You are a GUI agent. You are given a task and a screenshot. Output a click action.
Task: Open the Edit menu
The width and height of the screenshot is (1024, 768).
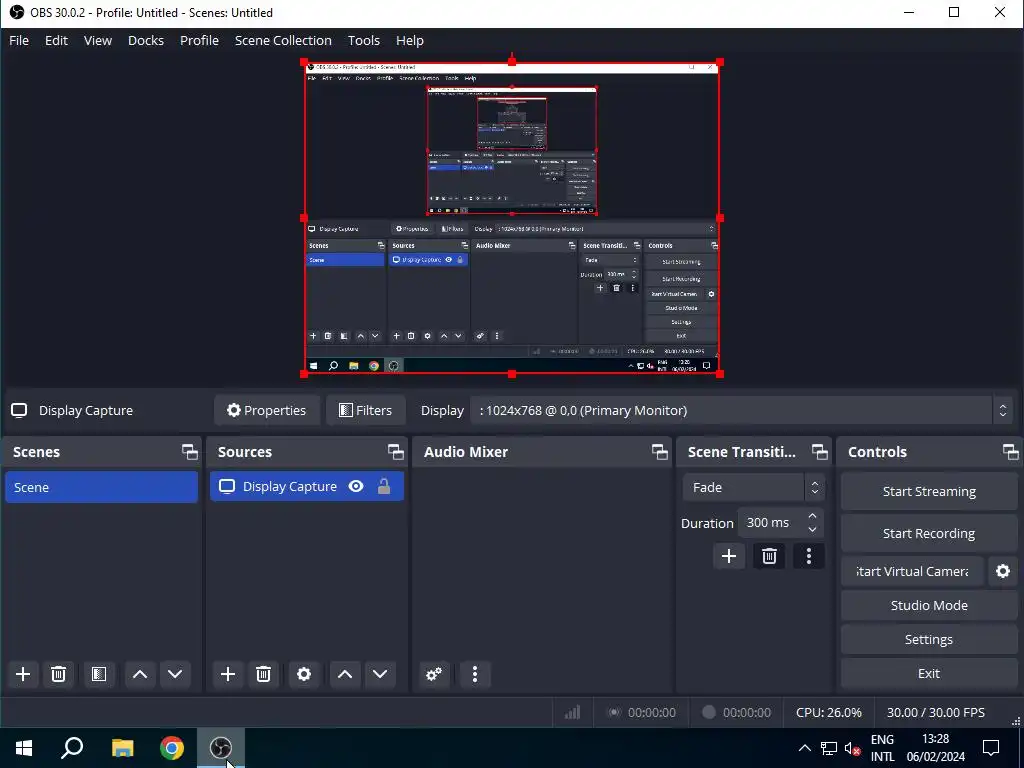[56, 40]
